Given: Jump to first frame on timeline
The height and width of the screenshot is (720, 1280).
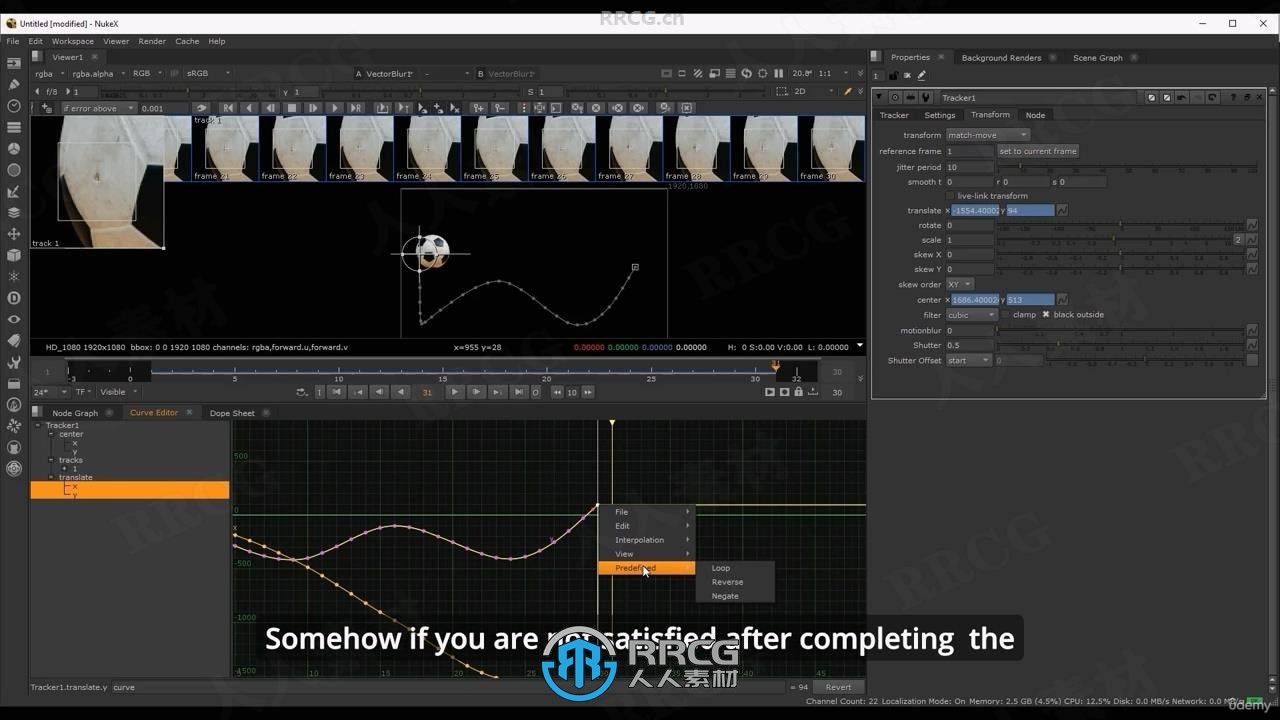Looking at the screenshot, I should click(338, 392).
